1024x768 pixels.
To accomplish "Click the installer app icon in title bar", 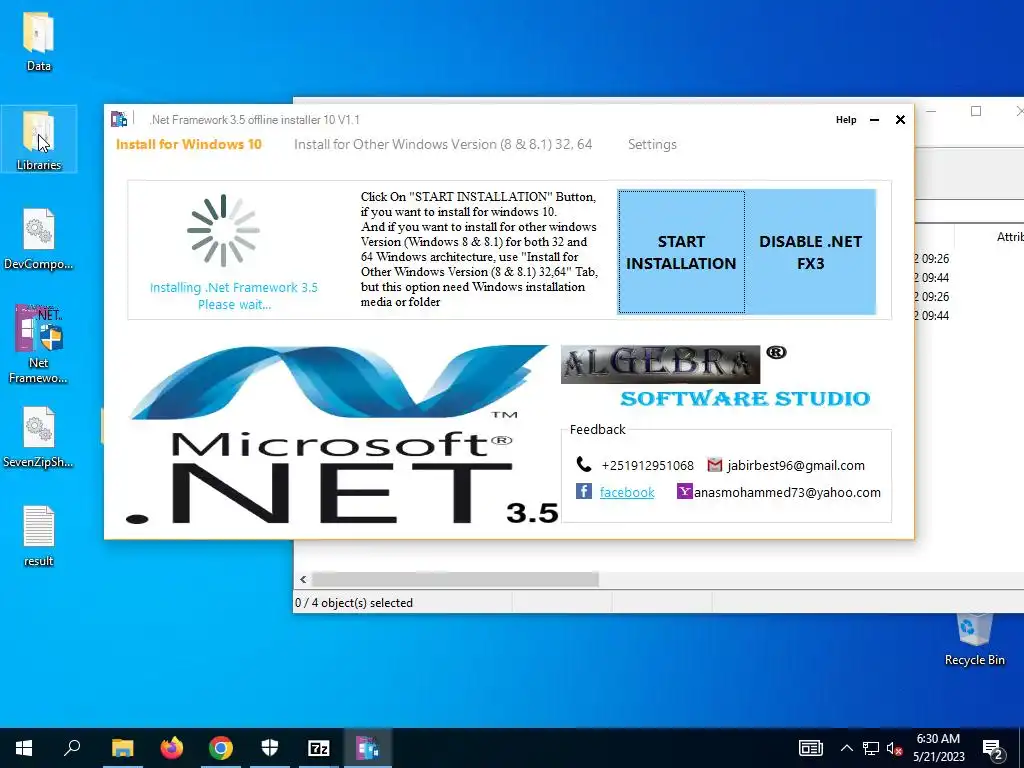I will pyautogui.click(x=119, y=120).
